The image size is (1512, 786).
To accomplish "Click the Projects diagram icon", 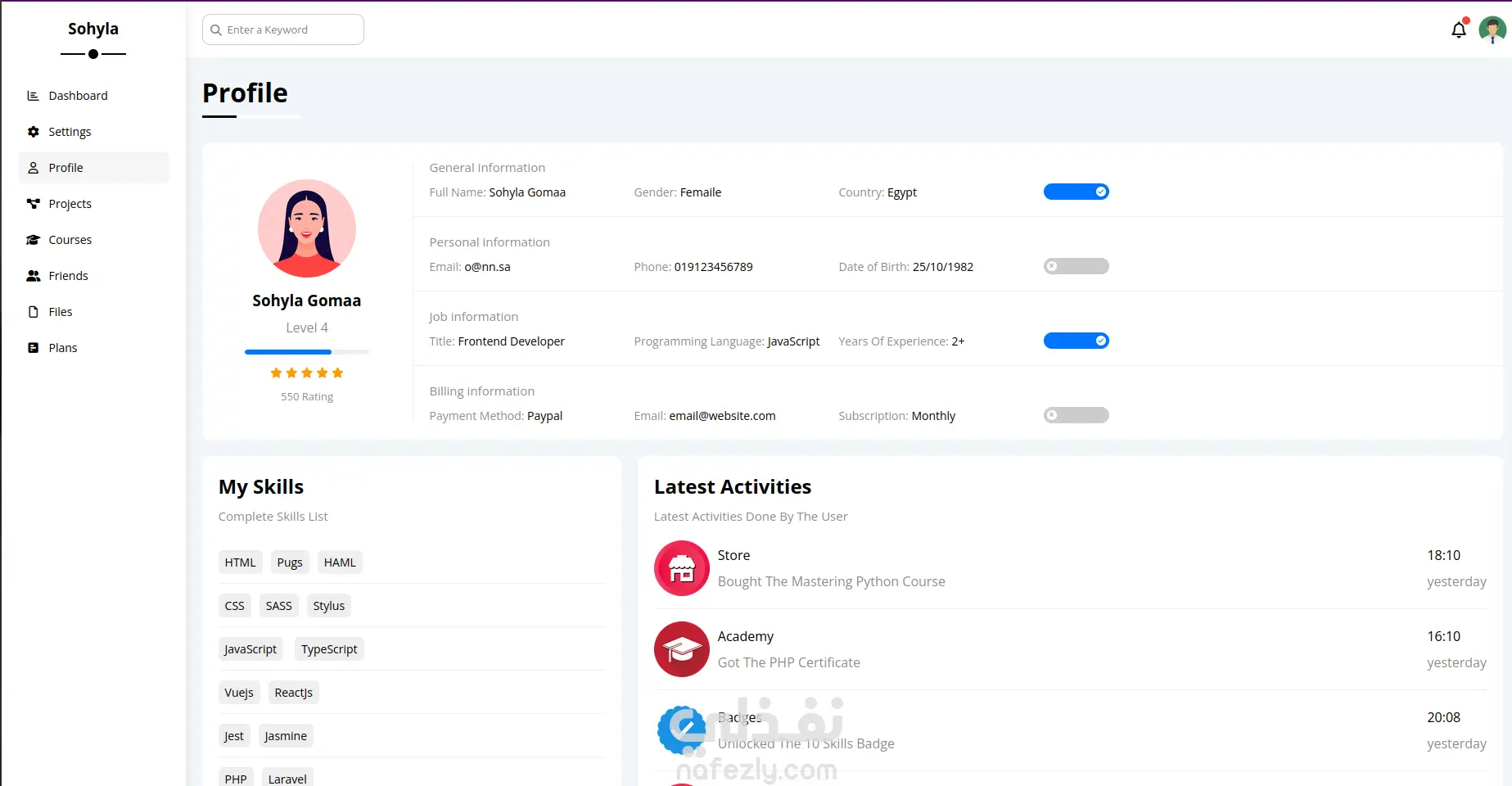I will (x=33, y=204).
